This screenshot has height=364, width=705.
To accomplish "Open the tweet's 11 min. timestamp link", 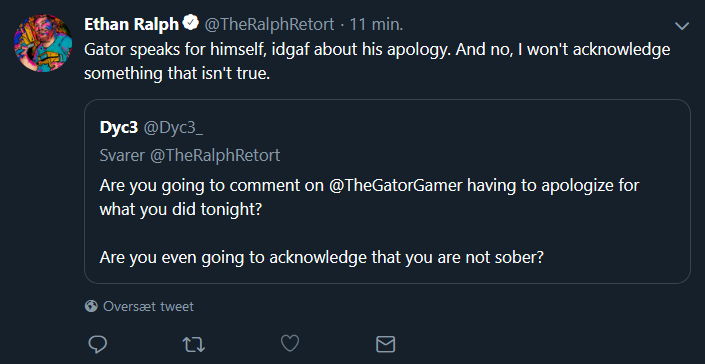I will [x=376, y=24].
